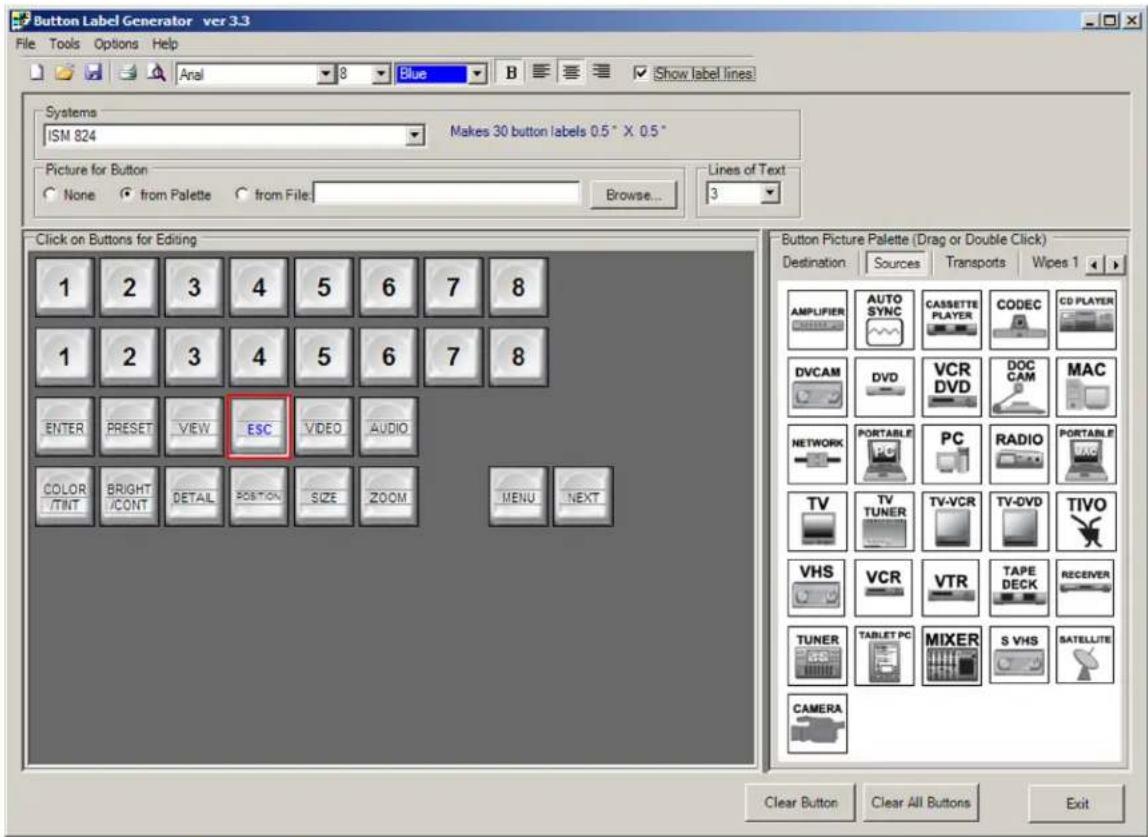
Task: Open the Lines of Text dropdown
Action: pos(769,193)
